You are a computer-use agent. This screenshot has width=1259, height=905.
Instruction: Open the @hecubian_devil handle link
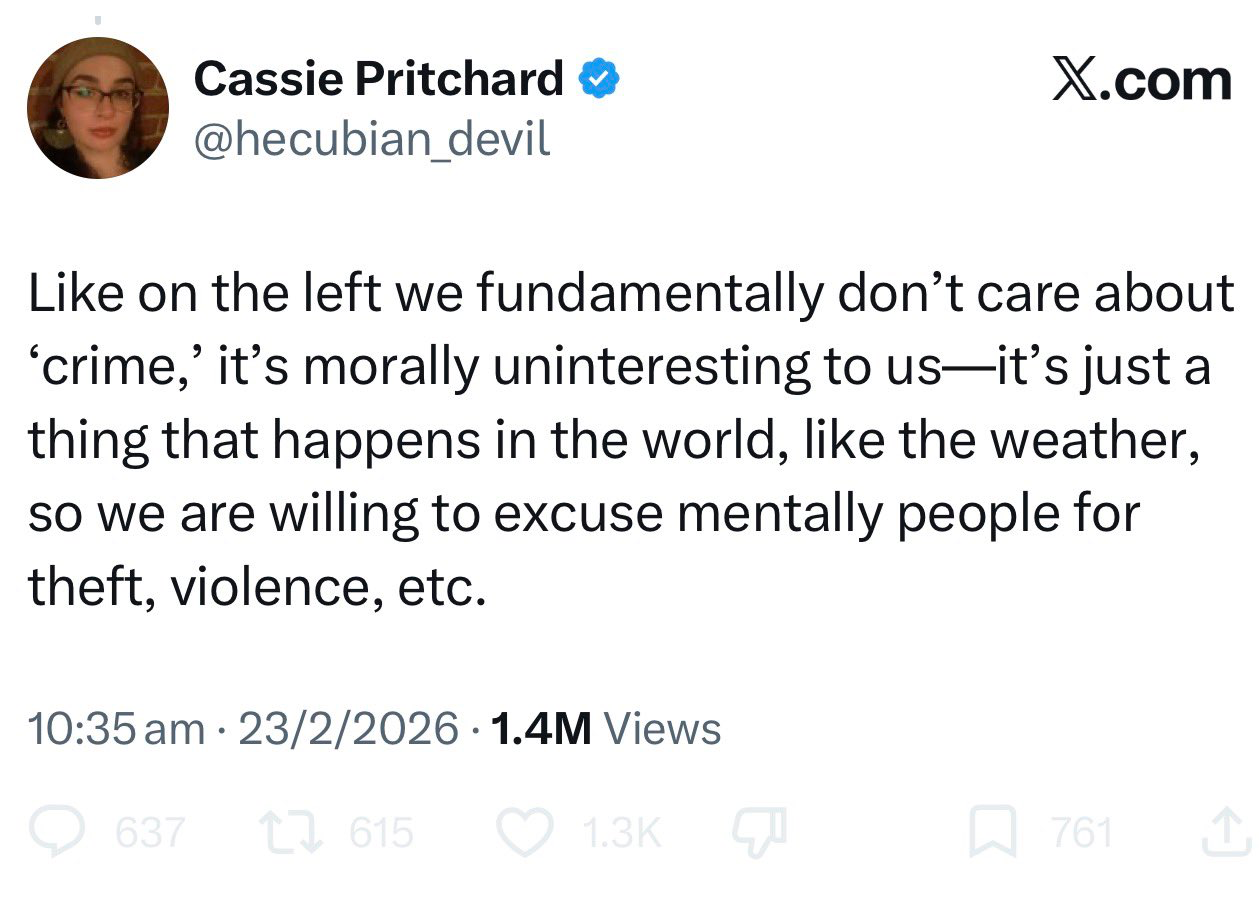click(372, 138)
